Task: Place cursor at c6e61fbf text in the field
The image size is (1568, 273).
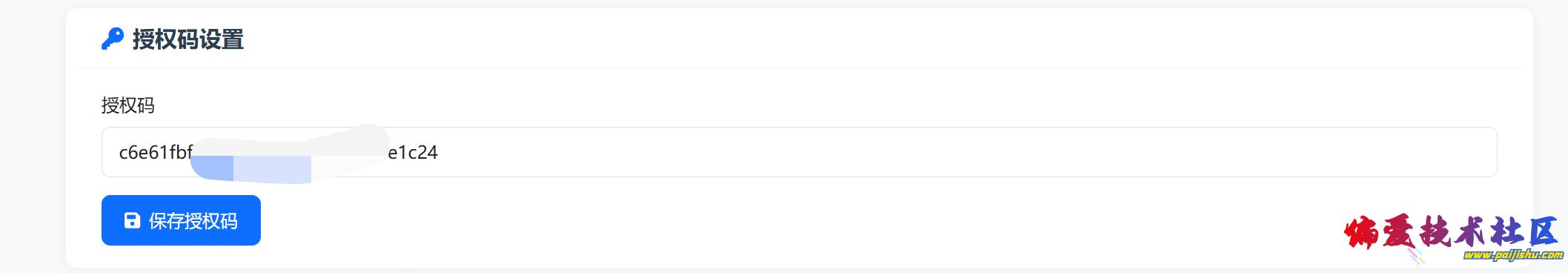Action: point(156,152)
